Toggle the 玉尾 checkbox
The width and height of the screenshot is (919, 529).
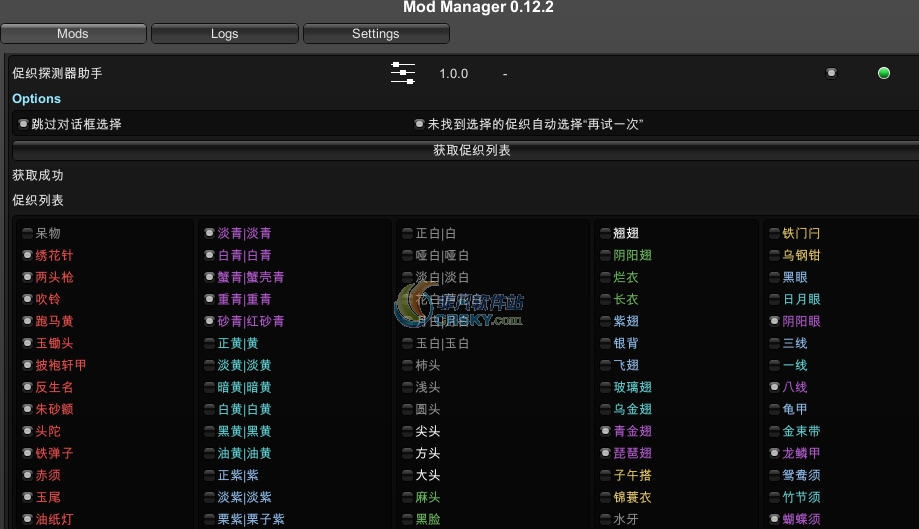pos(27,497)
